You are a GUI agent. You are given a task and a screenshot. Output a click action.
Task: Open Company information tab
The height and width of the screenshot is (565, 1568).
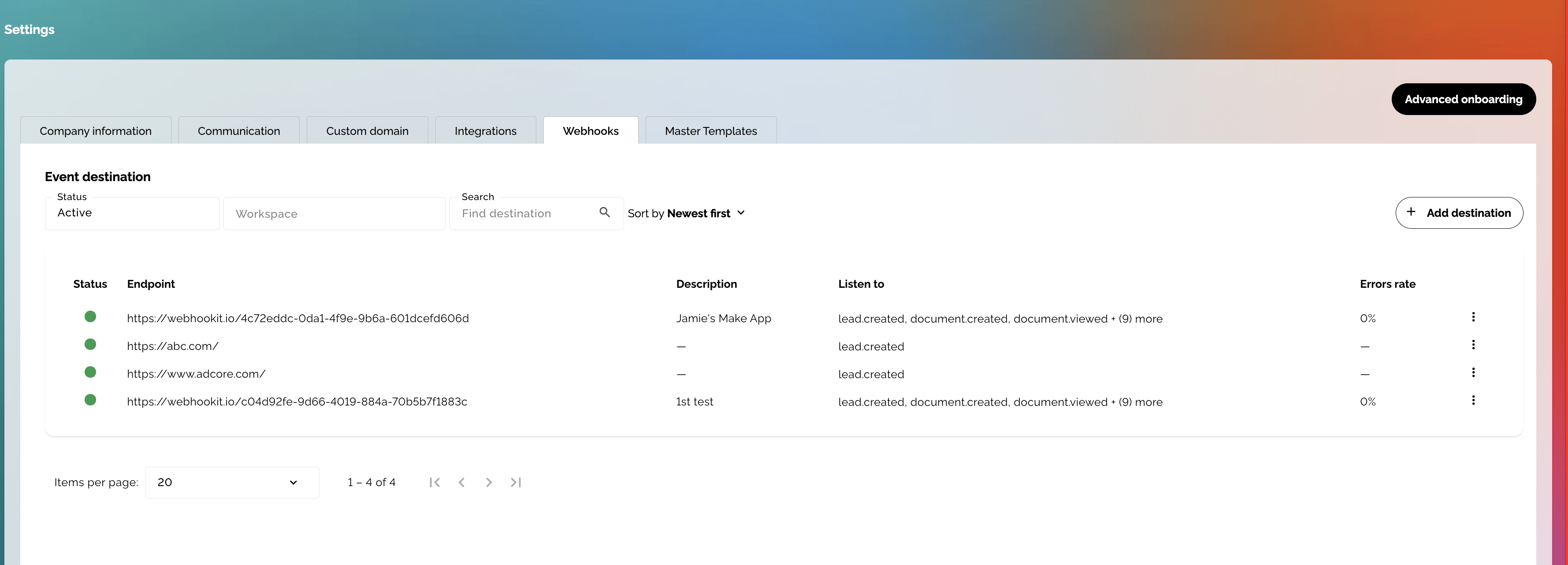(x=96, y=131)
